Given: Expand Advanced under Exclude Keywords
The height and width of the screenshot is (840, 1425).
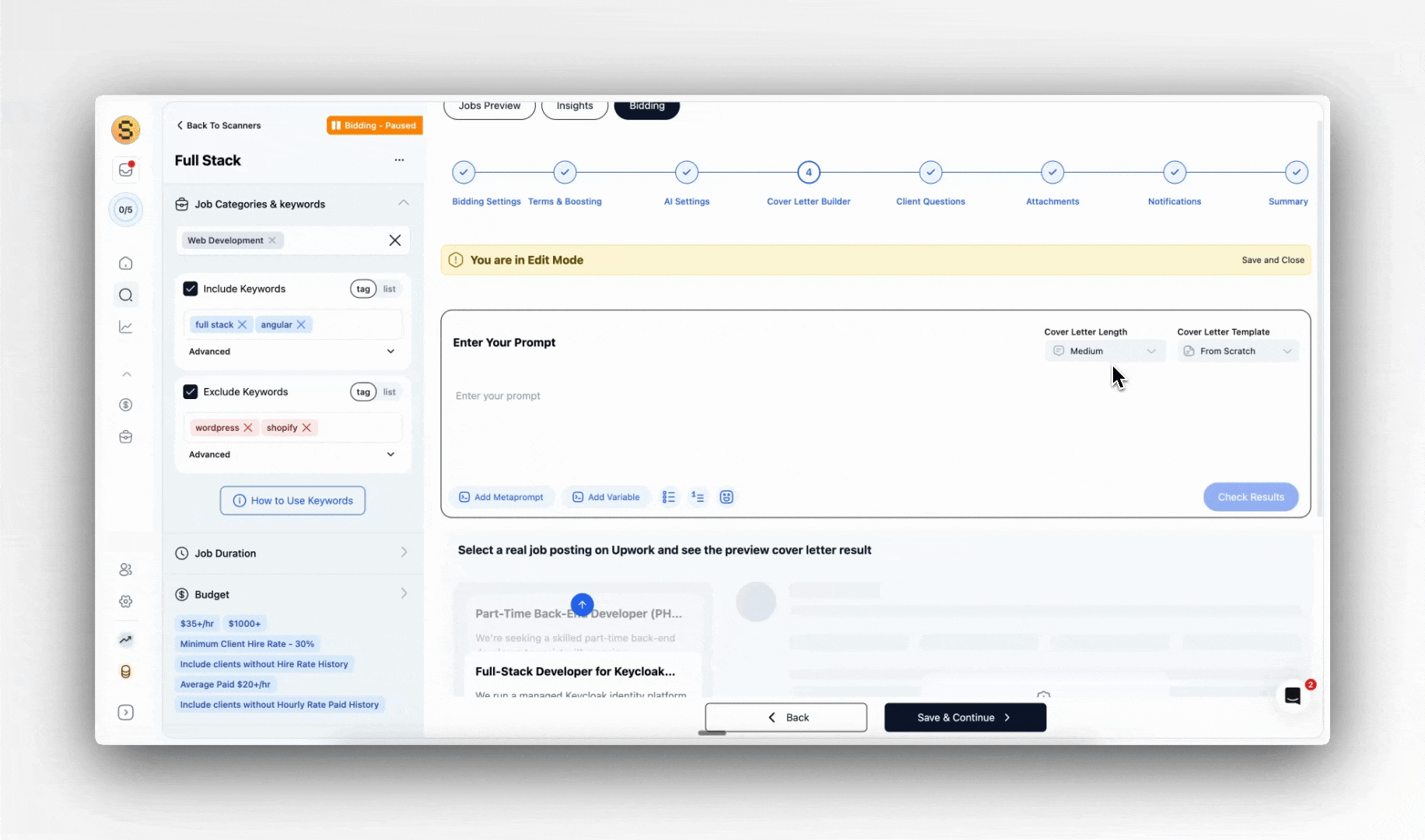Looking at the screenshot, I should 292,454.
